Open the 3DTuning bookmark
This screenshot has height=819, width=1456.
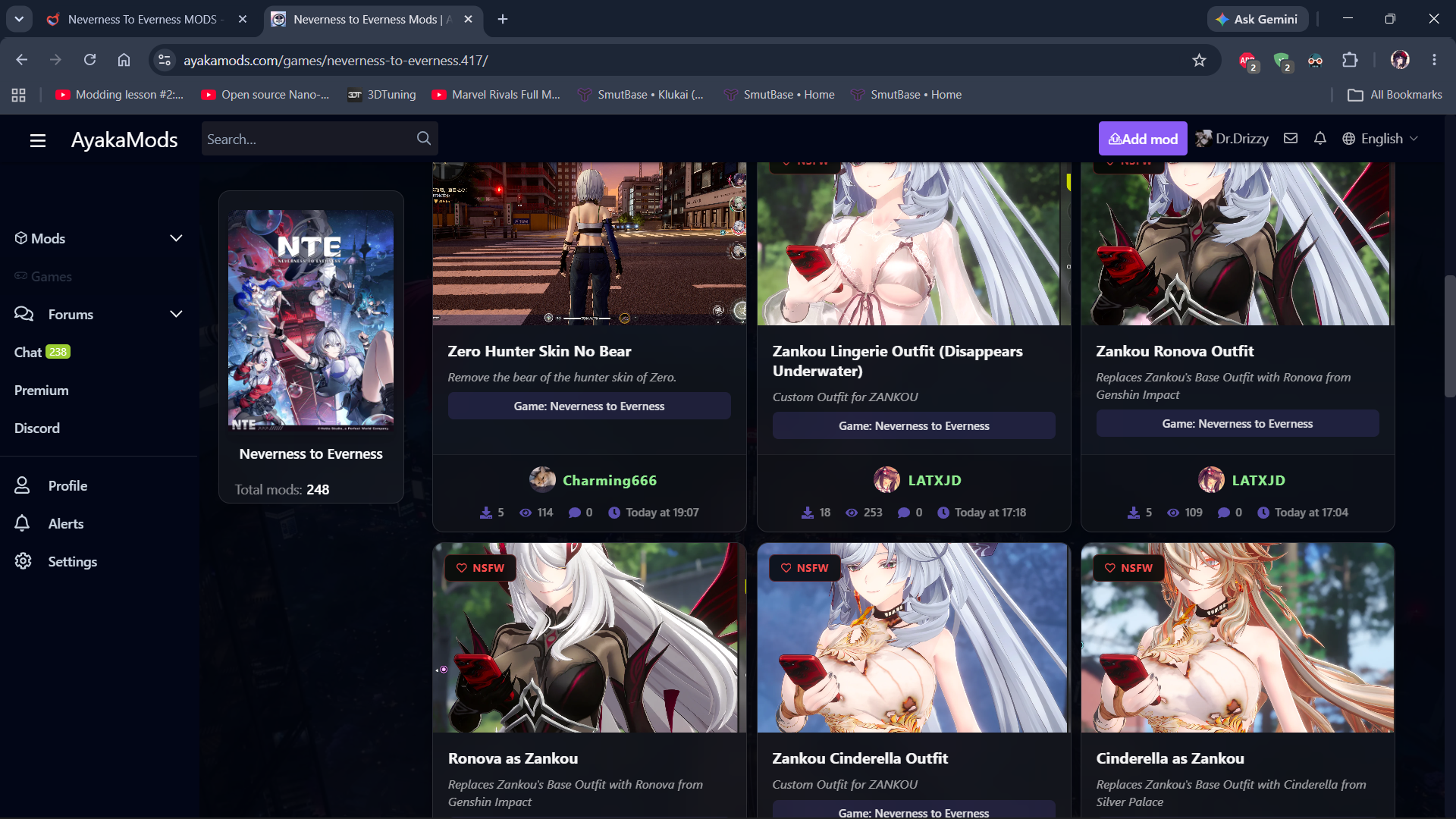click(x=381, y=95)
